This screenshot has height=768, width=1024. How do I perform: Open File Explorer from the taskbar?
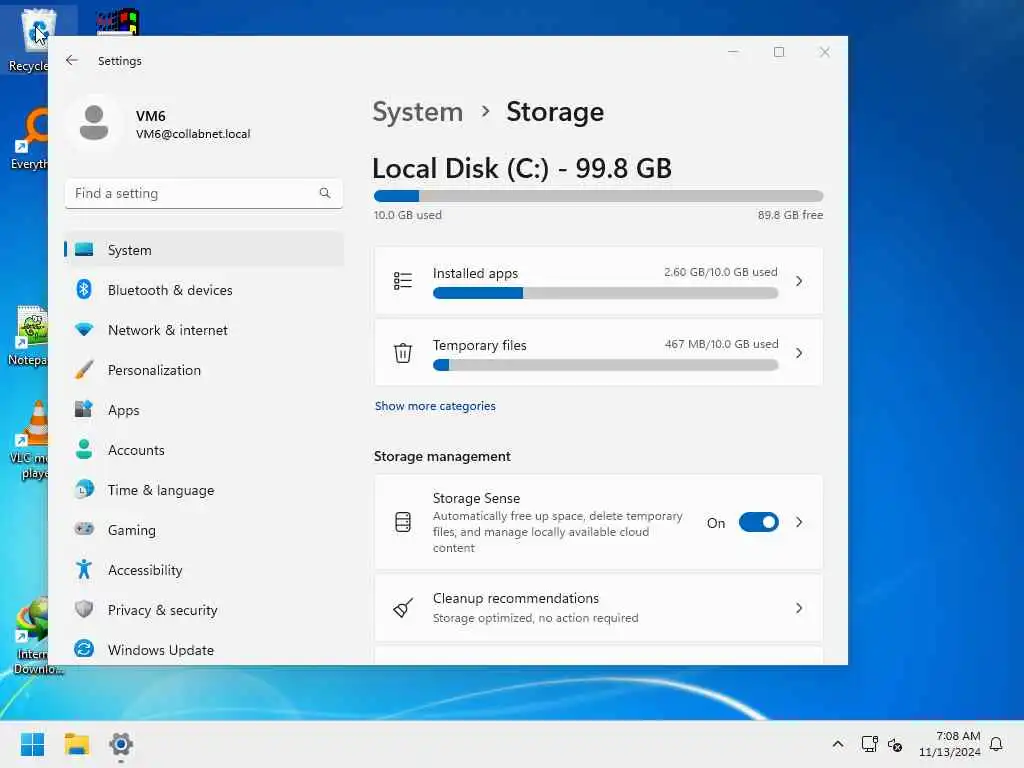pos(76,744)
